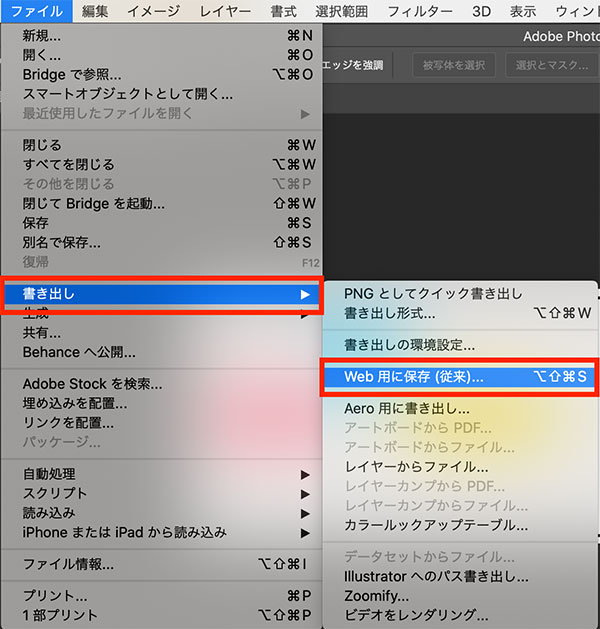Expand the 自動処理 submenu
The image size is (600, 629).
tap(162, 474)
